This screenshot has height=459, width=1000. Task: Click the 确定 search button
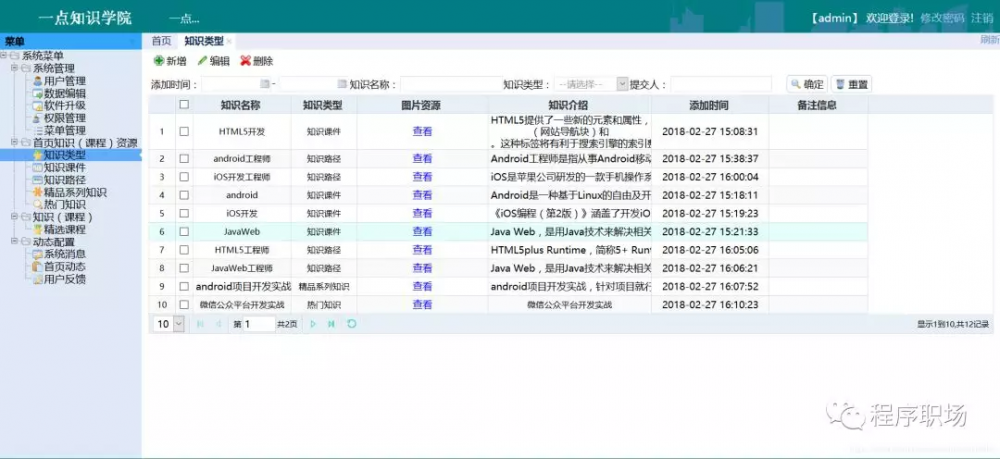tap(807, 84)
